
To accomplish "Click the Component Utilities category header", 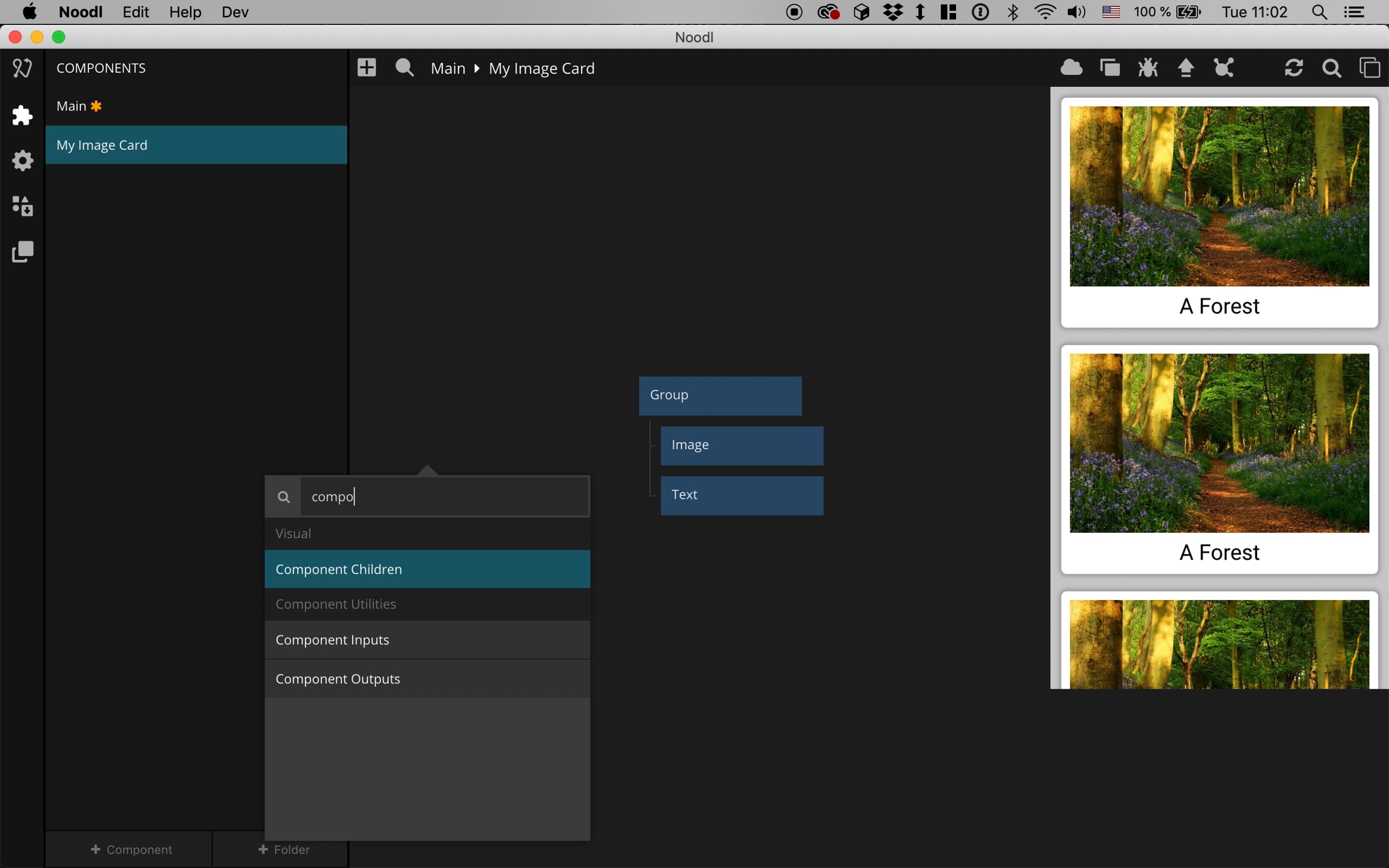I will tap(427, 604).
